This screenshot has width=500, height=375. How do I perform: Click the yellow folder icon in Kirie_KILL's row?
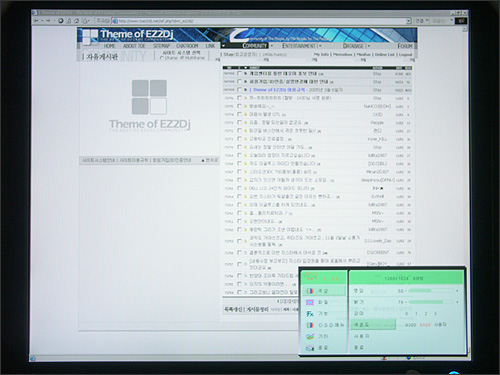coord(246,139)
